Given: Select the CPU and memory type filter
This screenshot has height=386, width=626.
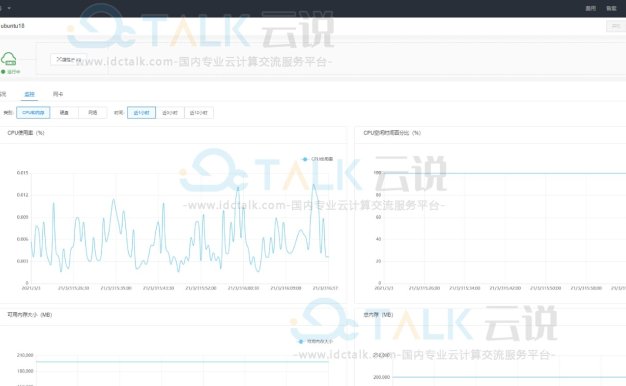Looking at the screenshot, I should point(33,113).
